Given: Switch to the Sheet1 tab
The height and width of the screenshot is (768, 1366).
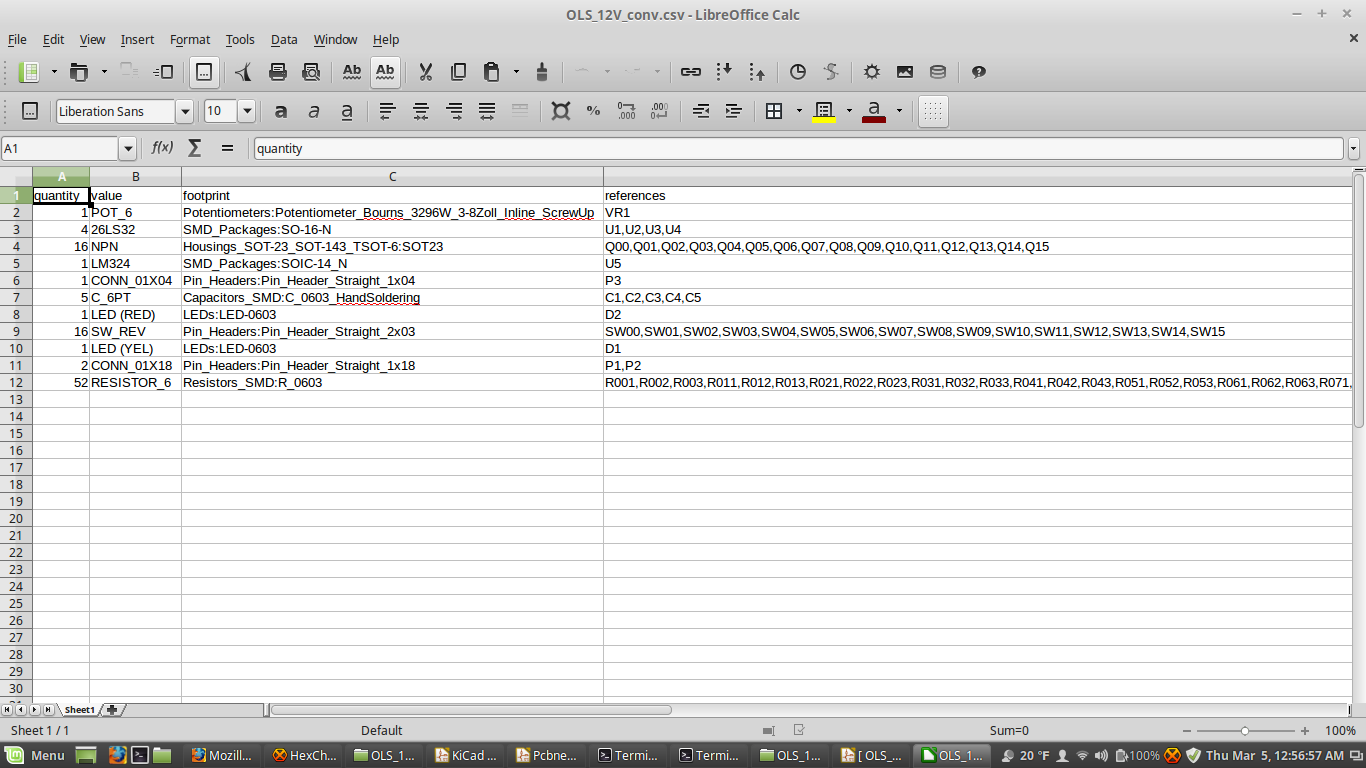Looking at the screenshot, I should (80, 709).
